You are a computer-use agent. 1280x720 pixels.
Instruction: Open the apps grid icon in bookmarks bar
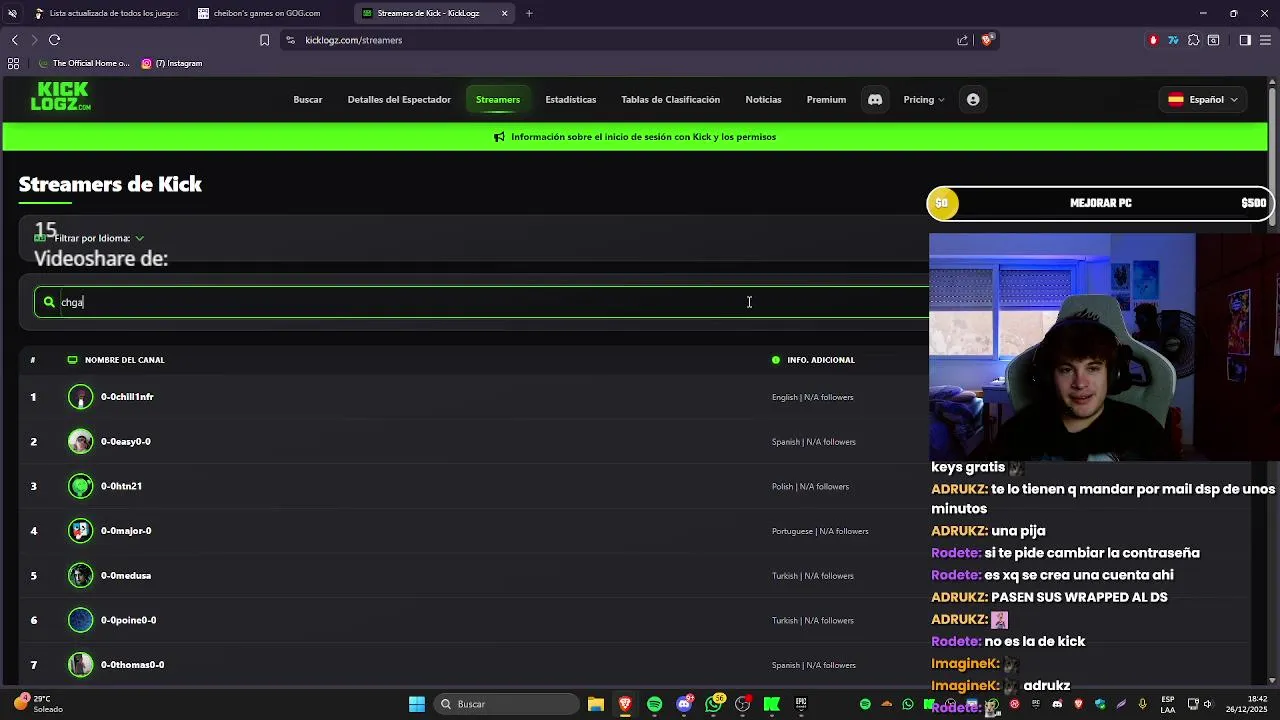pos(13,63)
